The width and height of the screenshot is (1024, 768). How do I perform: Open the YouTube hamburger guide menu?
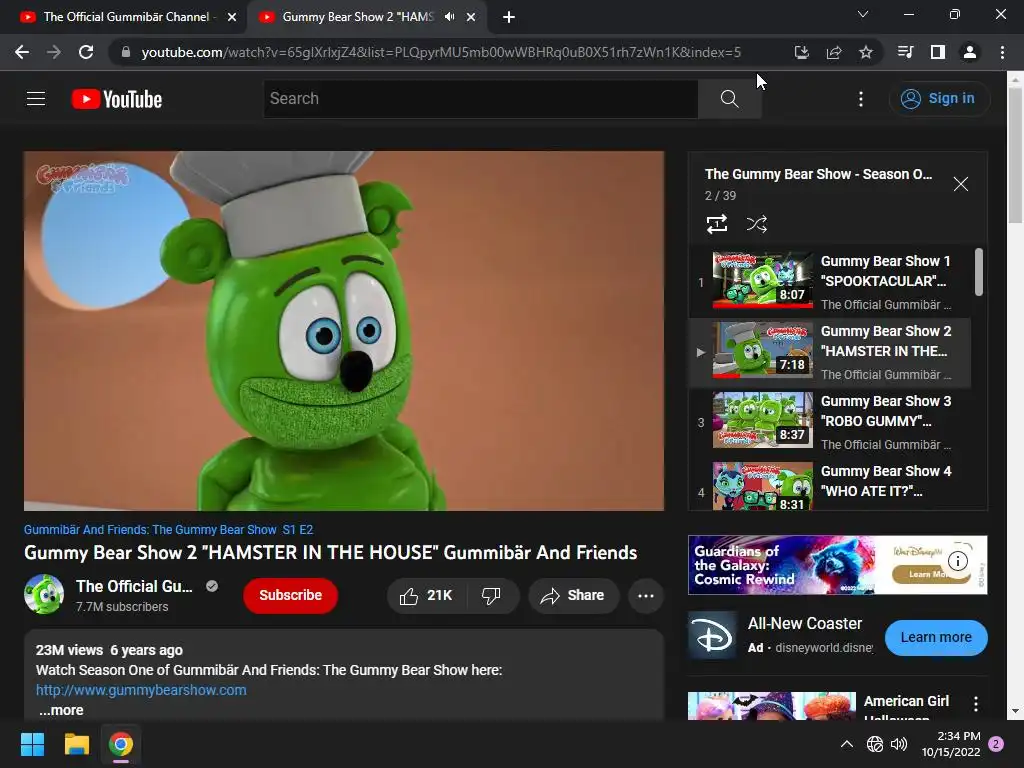tap(36, 99)
